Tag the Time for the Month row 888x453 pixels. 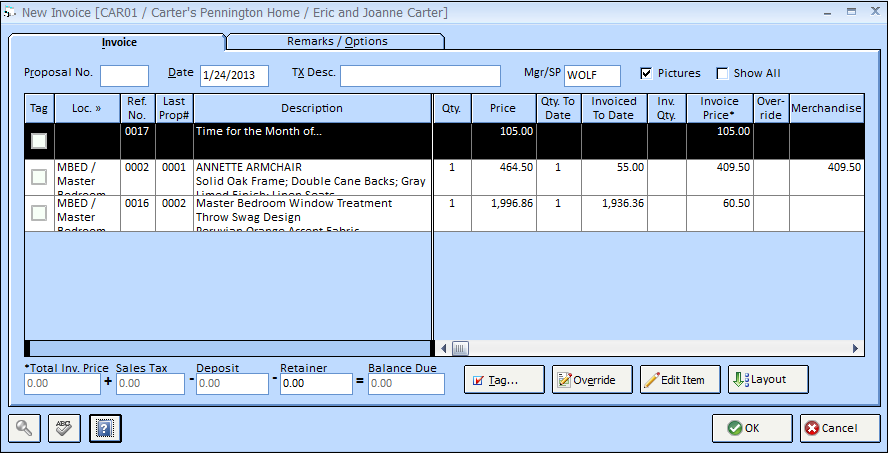pyautogui.click(x=39, y=141)
